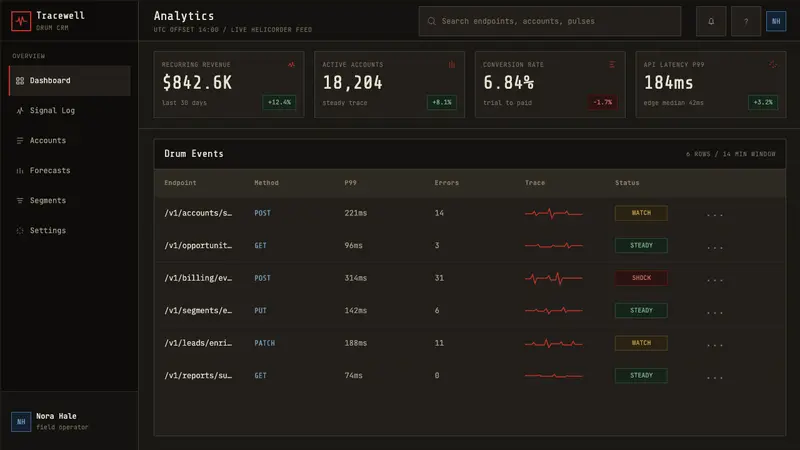Open row menu for /v1/opportunit endpoint
Image resolution: width=800 pixels, height=450 pixels.
pos(714,247)
